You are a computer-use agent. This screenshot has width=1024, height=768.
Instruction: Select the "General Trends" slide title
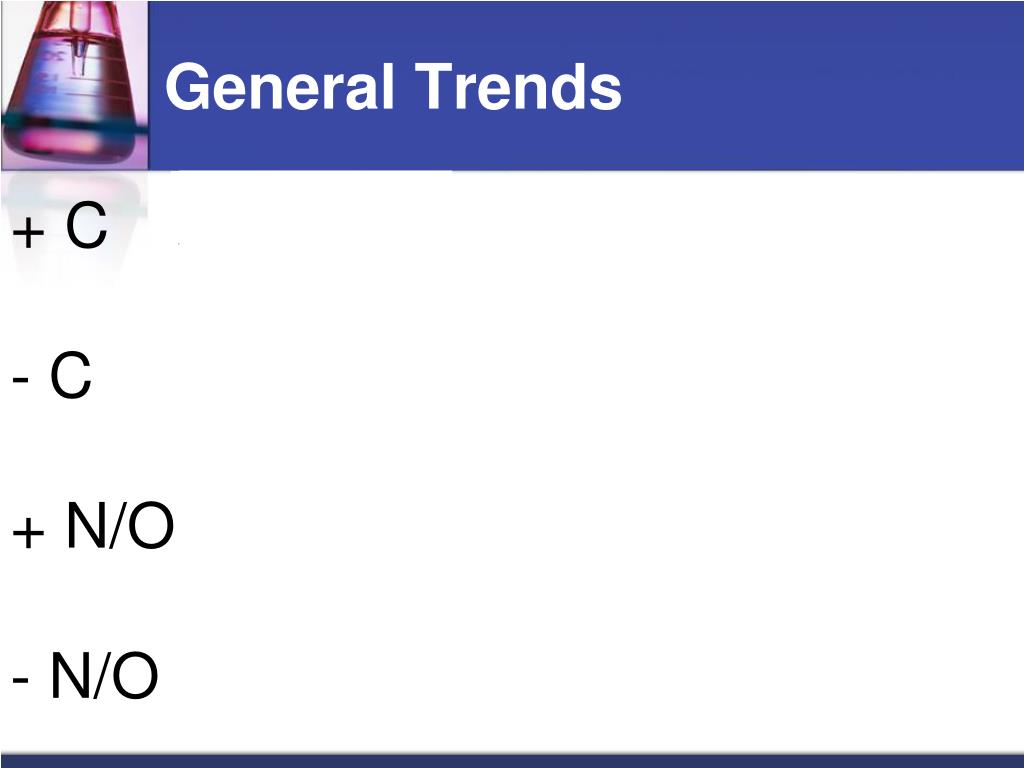(393, 87)
